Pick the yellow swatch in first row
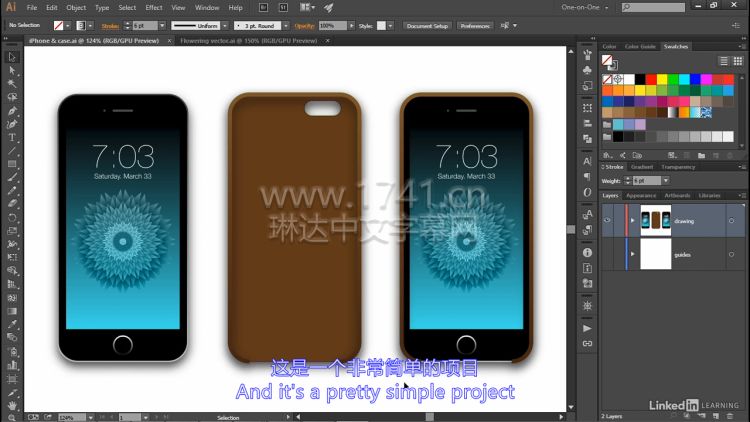The width and height of the screenshot is (750, 422). [662, 79]
